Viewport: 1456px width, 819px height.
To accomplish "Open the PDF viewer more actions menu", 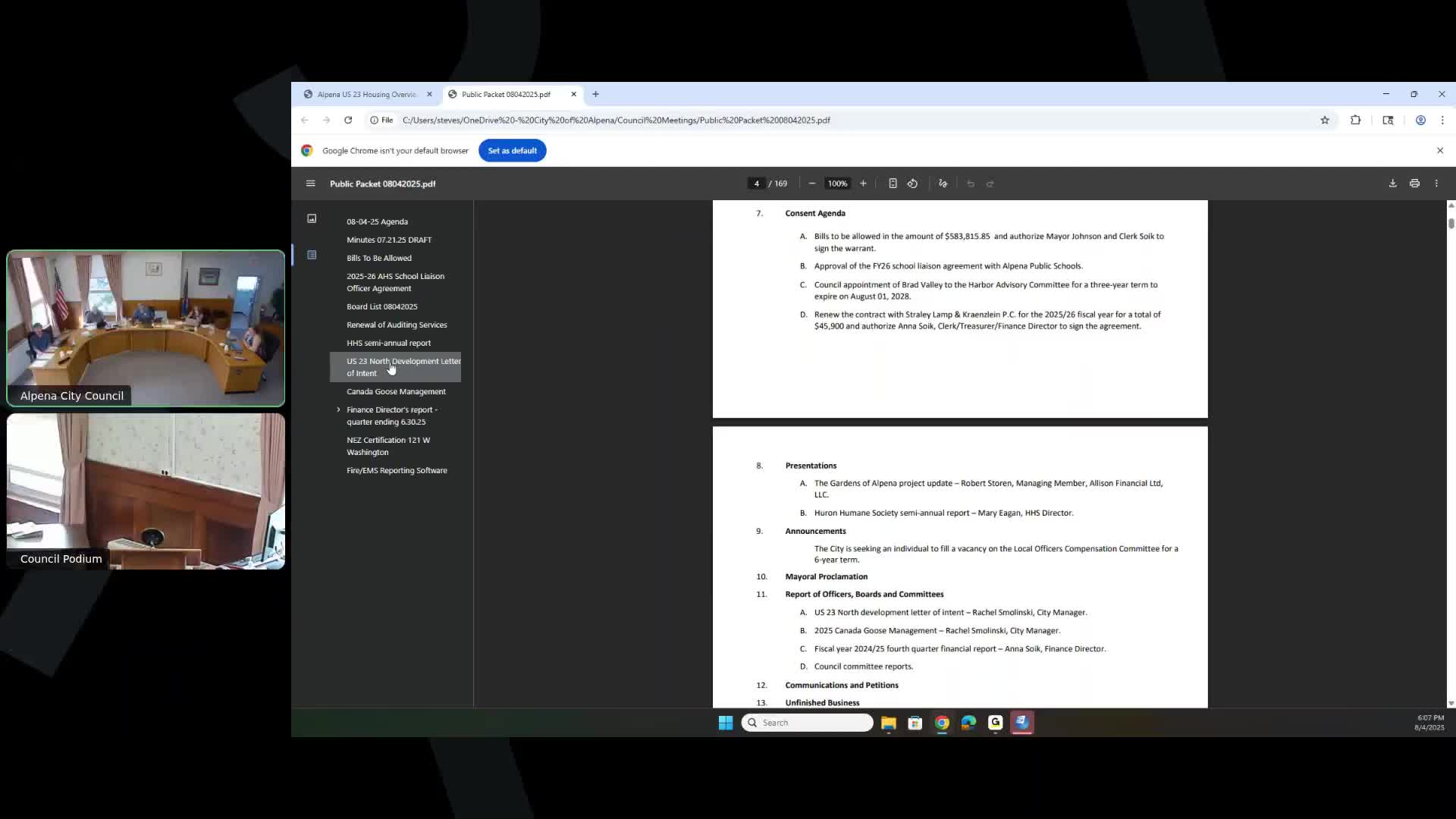I will (1436, 184).
